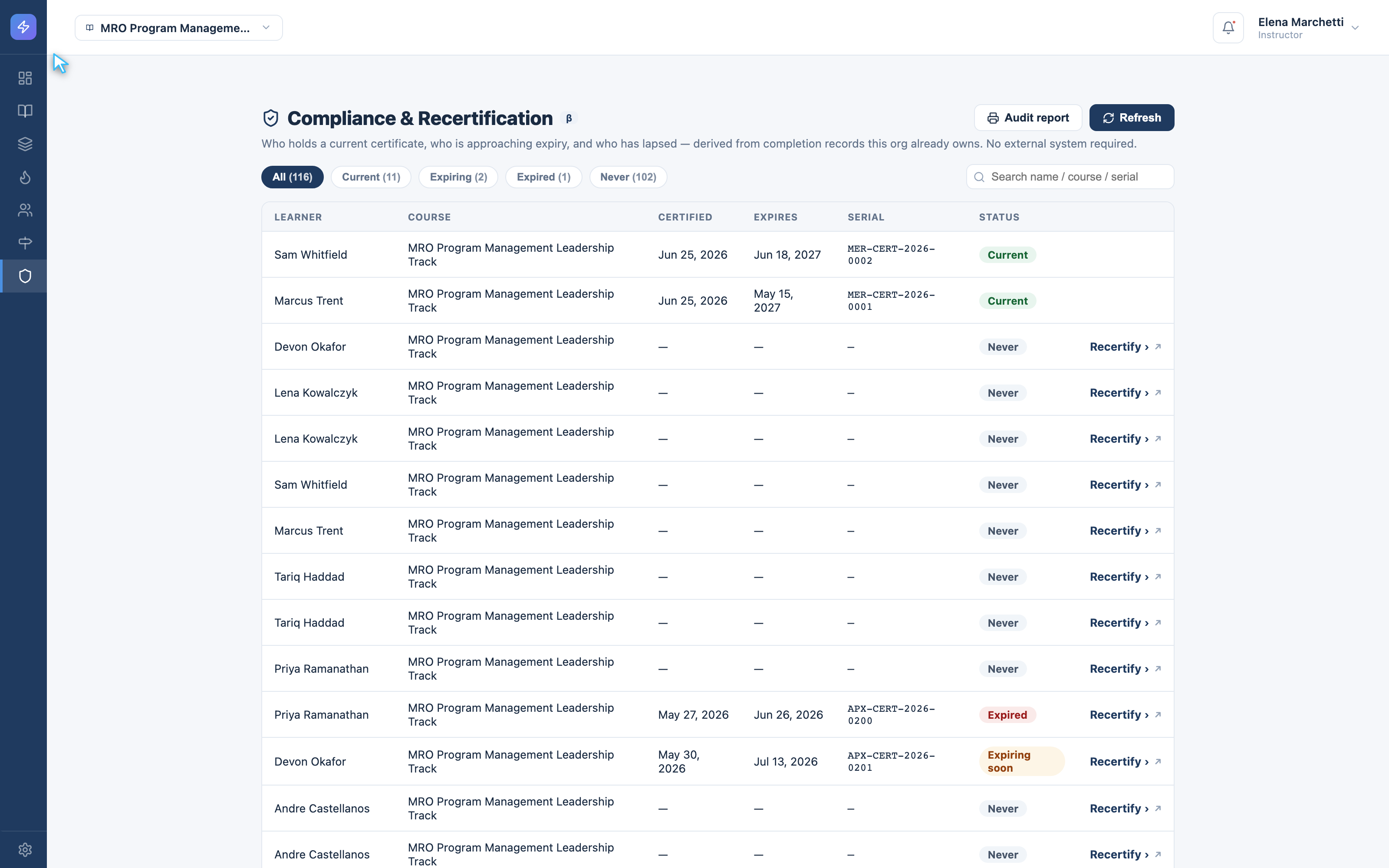Click expiry date Jun 18, 2027
The height and width of the screenshot is (868, 1389).
pos(787,254)
